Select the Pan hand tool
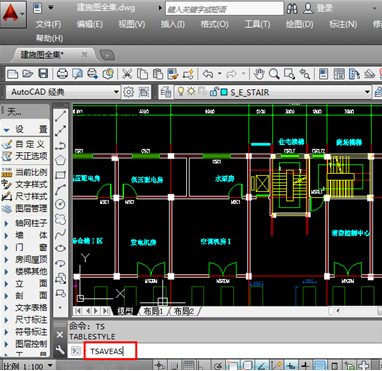Screen dimensions: 382x371 (x=259, y=74)
